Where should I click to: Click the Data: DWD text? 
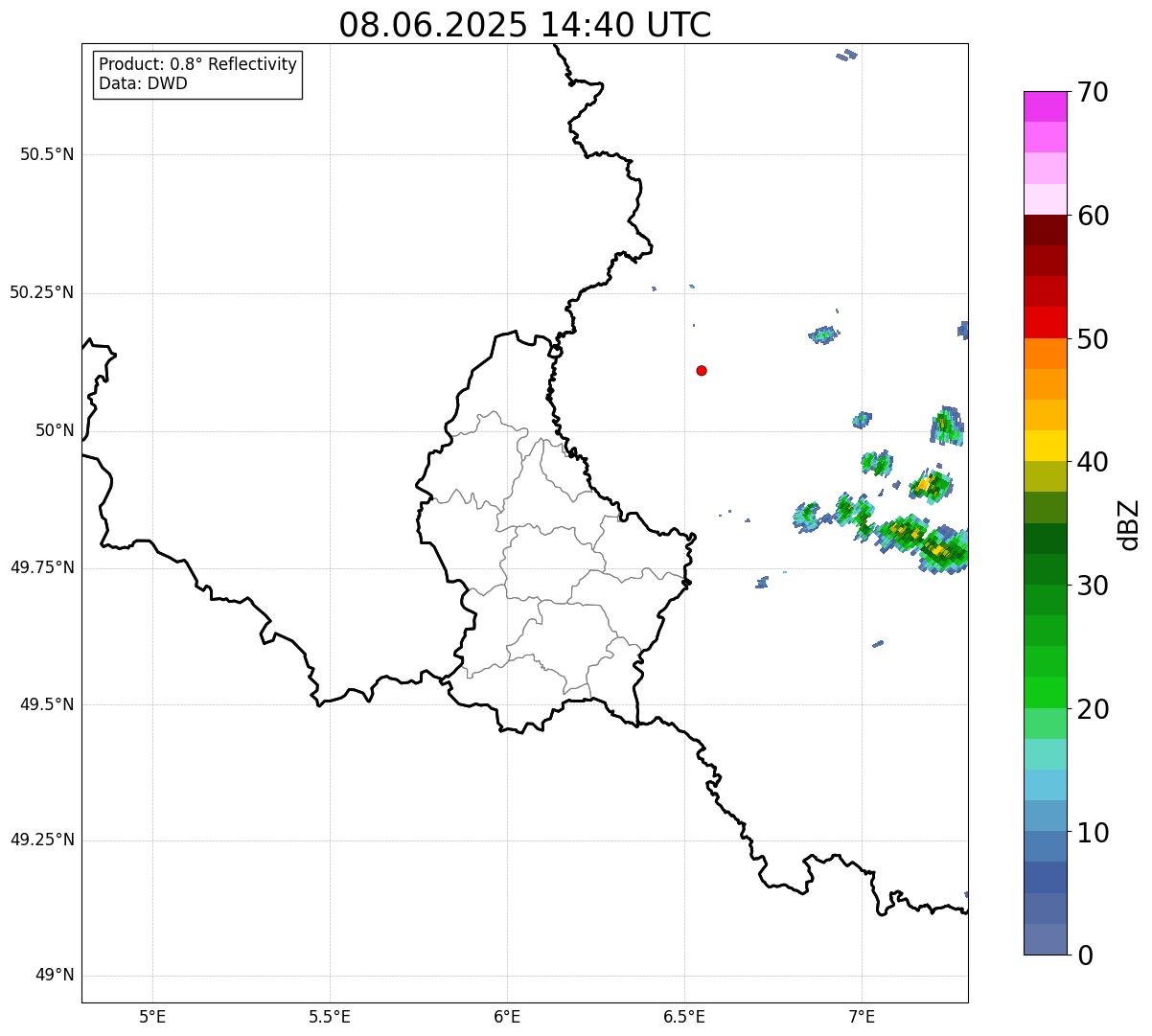[143, 83]
